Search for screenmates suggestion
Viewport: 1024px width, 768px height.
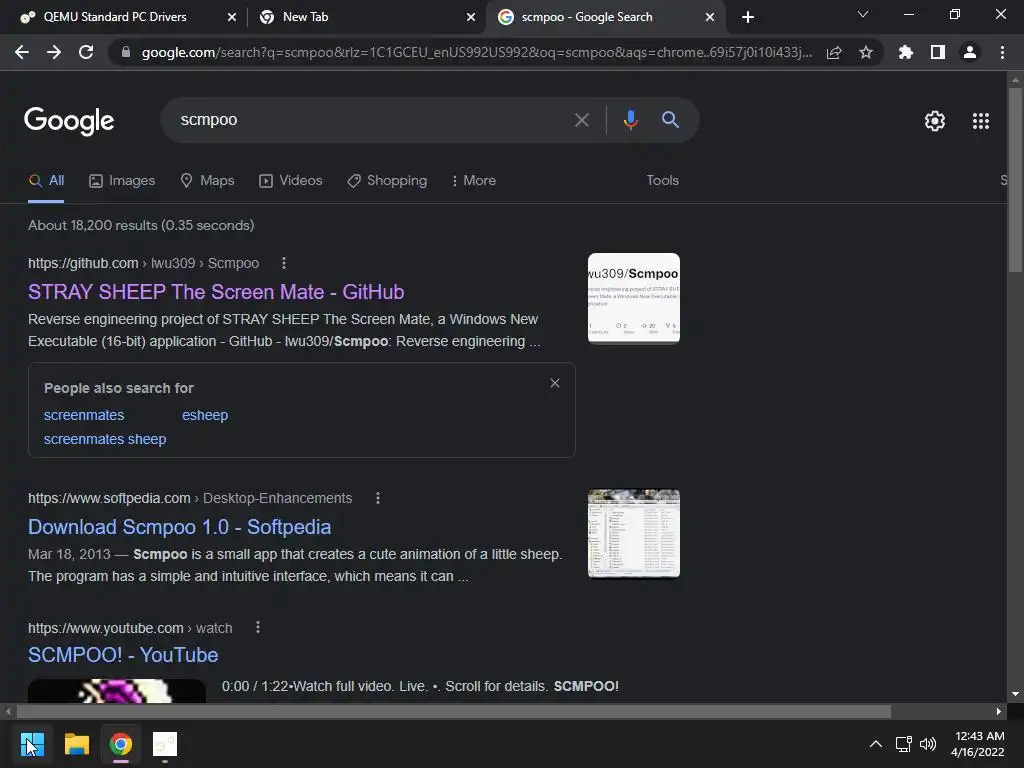pos(84,415)
